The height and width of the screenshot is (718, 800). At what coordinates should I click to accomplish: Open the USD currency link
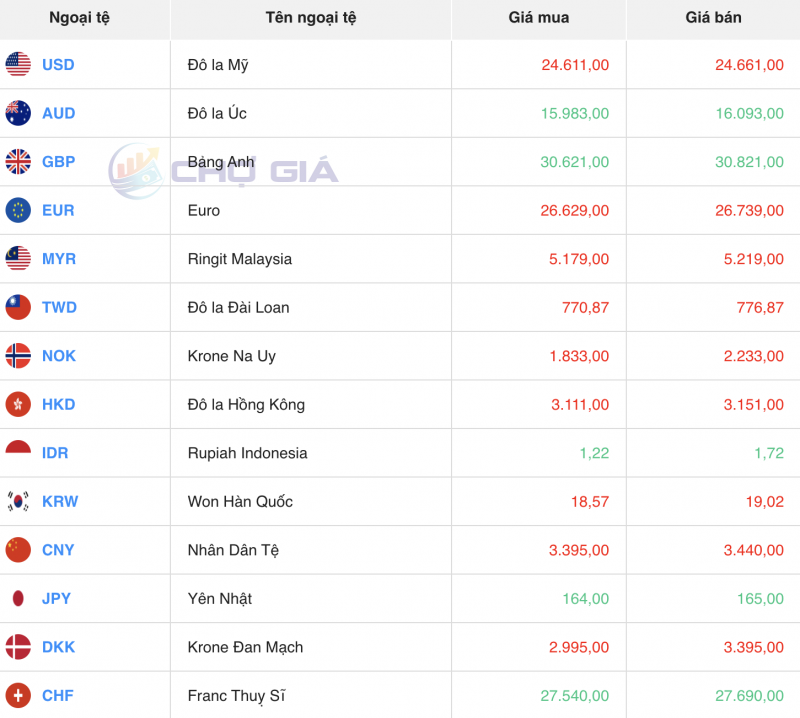58,65
